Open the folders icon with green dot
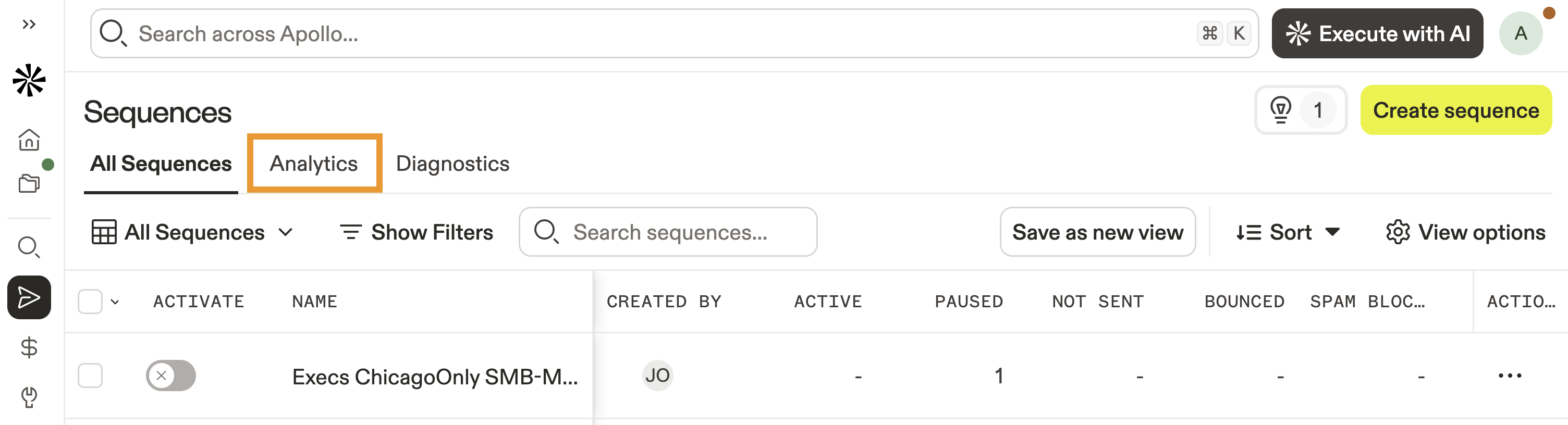The width and height of the screenshot is (1568, 425). 29,183
